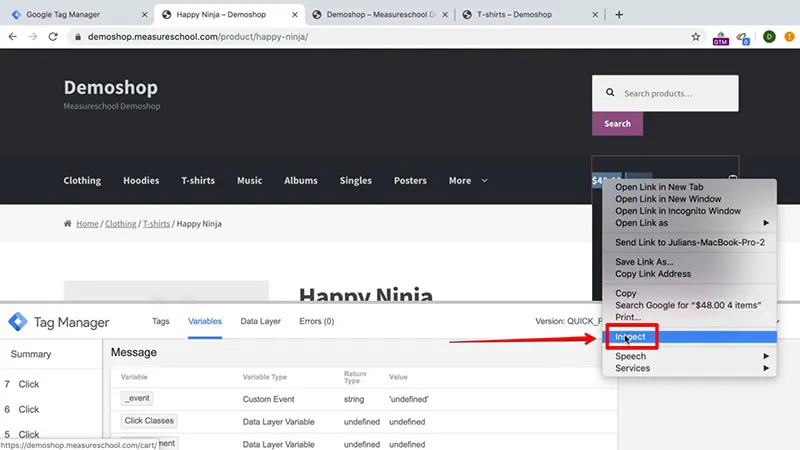Image resolution: width=800 pixels, height=450 pixels.
Task: Click the Home breadcrumb link
Action: tap(87, 223)
